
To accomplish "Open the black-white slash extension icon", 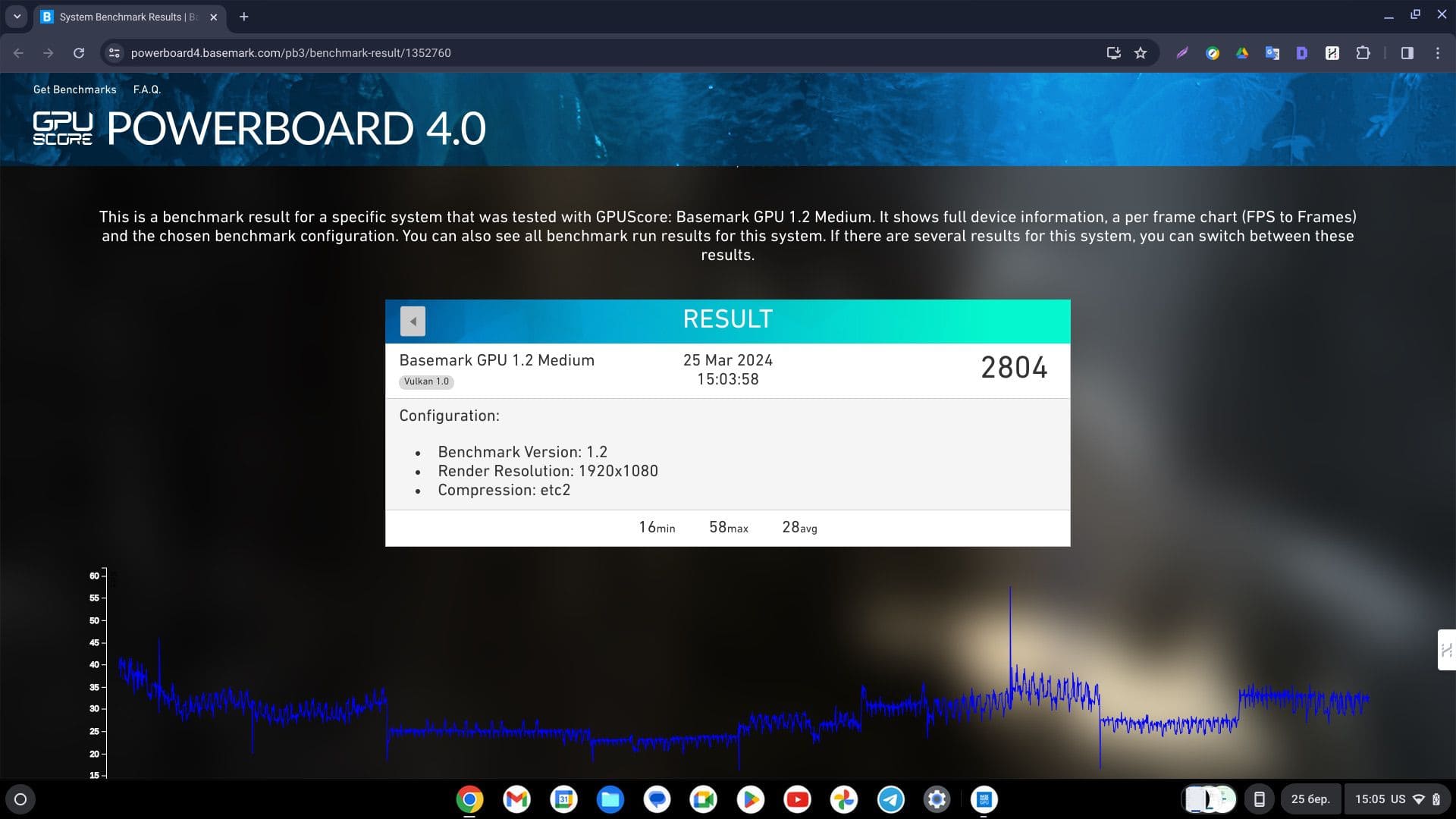I will (x=1332, y=53).
